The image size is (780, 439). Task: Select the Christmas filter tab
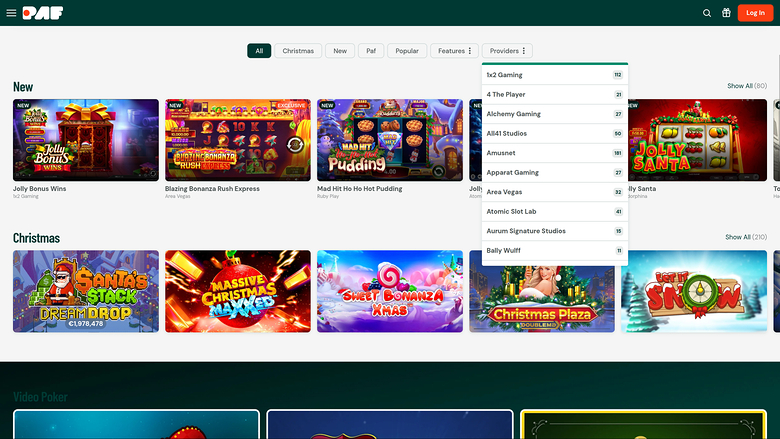click(298, 51)
